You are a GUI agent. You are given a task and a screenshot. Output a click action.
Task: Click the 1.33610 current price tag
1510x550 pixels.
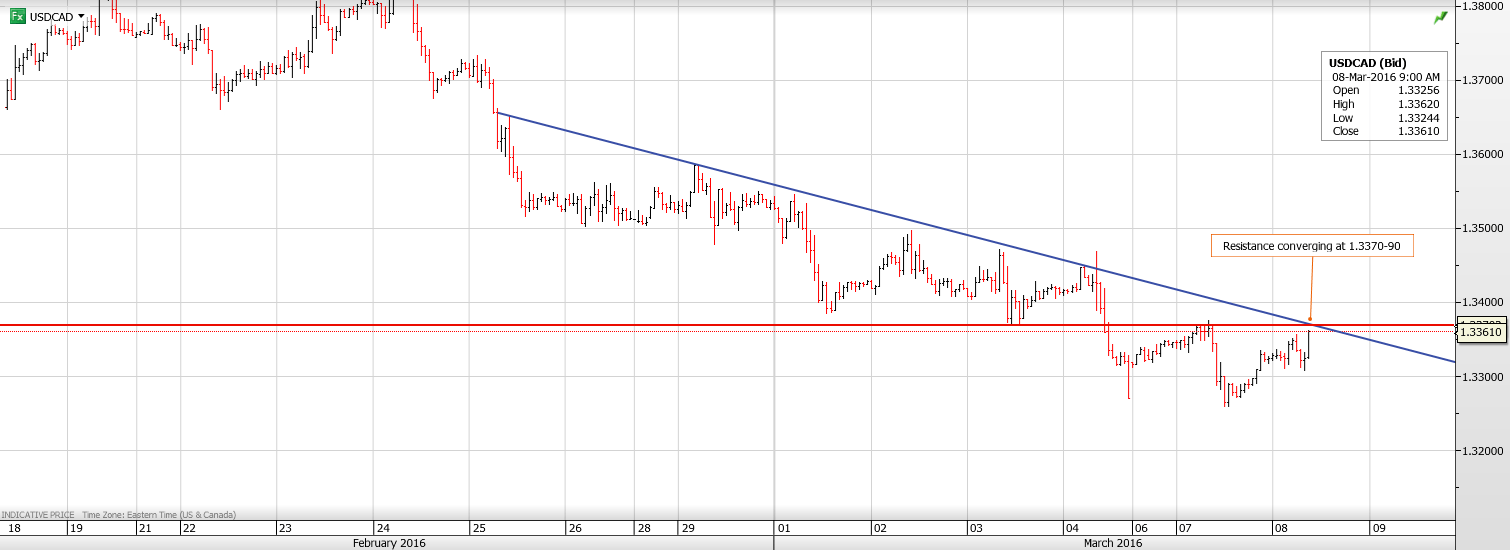[1481, 332]
